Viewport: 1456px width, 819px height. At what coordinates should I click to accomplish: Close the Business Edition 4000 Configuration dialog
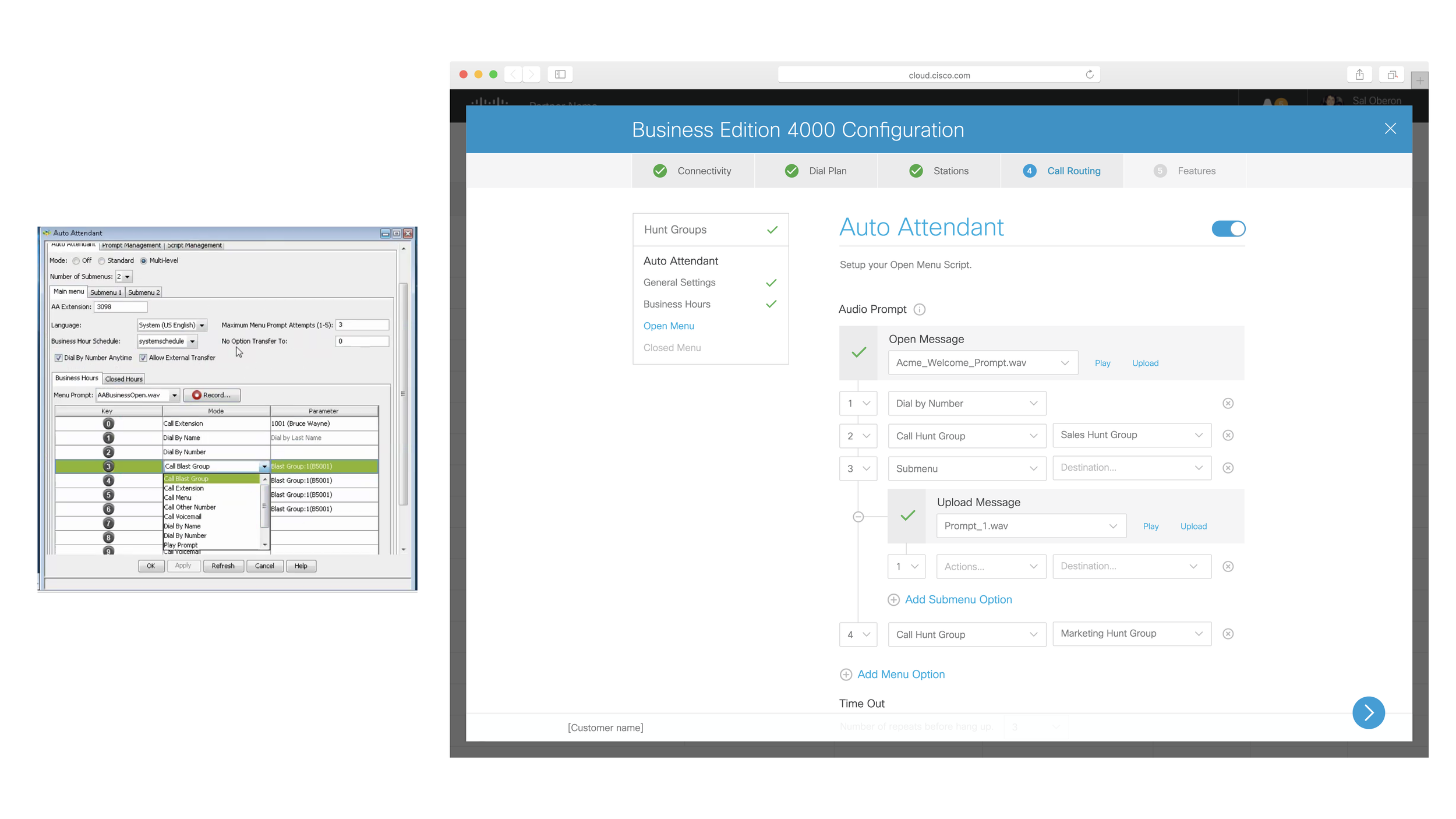(1390, 129)
